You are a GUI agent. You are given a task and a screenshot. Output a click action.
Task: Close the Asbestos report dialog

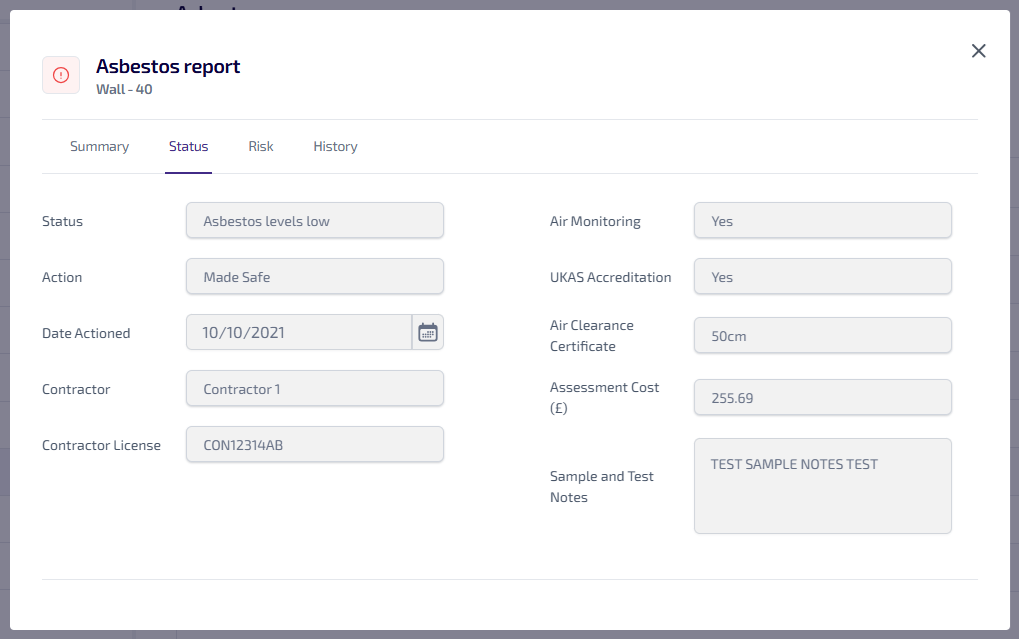click(x=978, y=51)
